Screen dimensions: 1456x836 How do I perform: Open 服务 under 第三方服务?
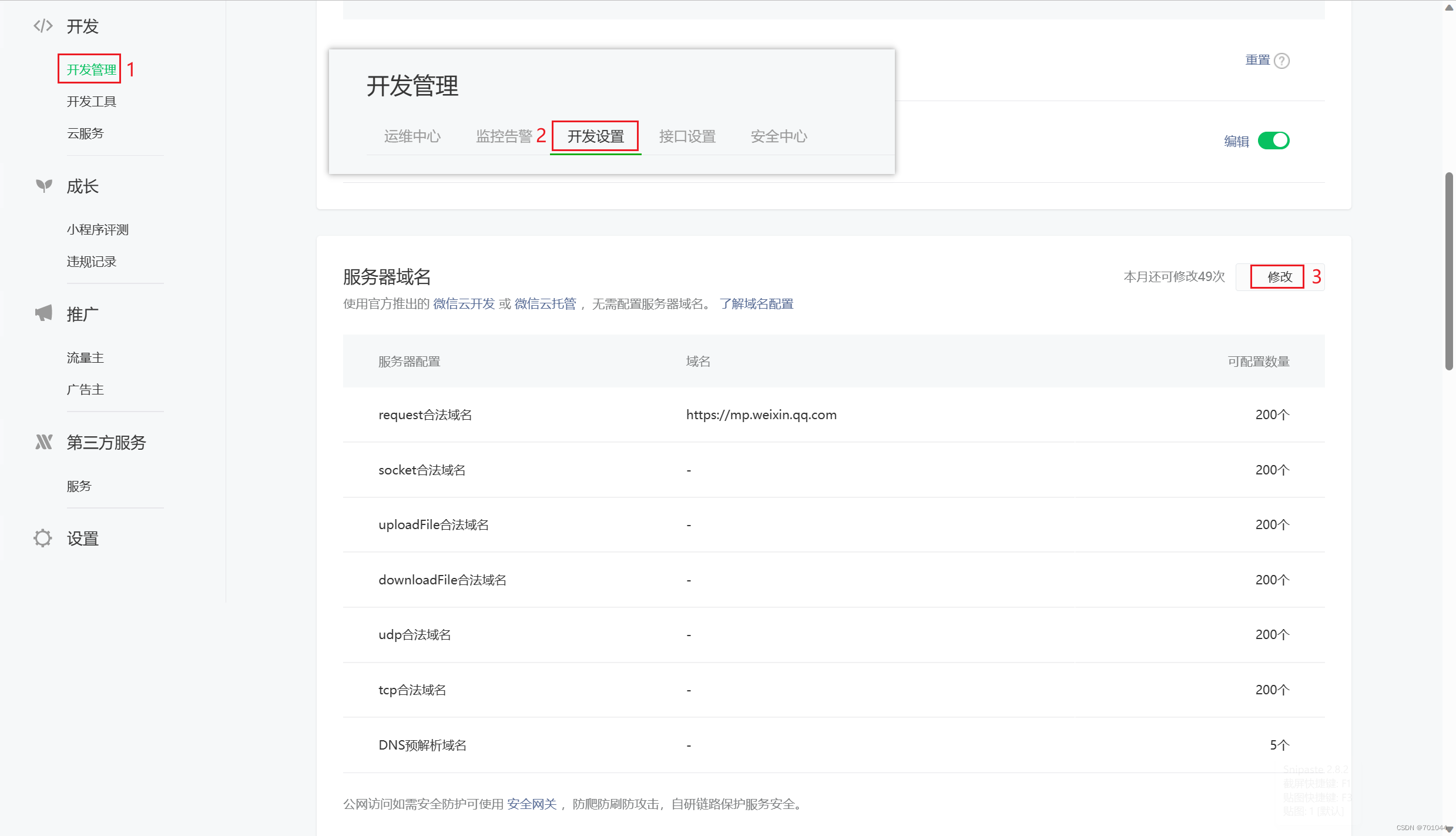tap(79, 486)
